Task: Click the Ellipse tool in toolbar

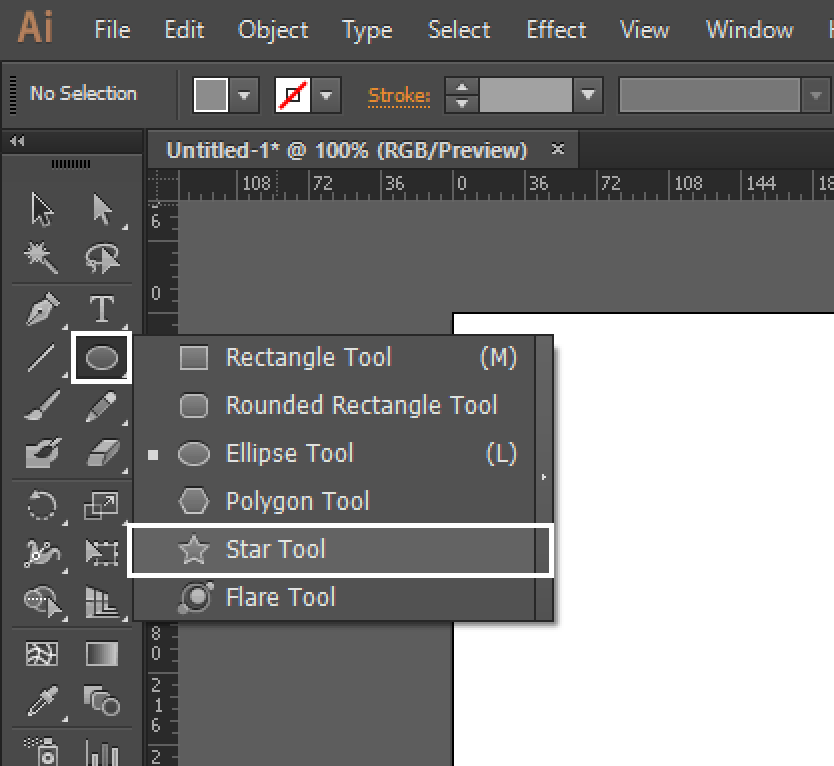Action: click(102, 357)
